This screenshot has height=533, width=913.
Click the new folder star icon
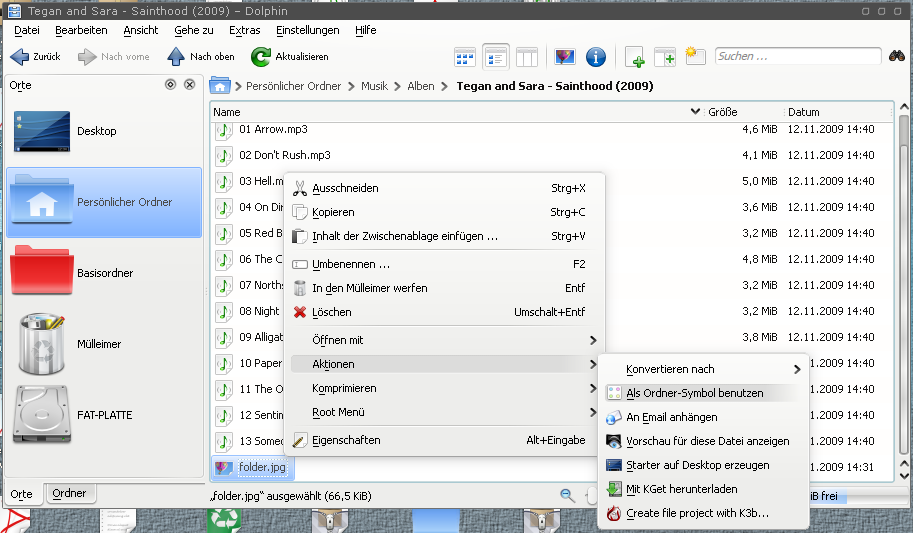tap(695, 56)
